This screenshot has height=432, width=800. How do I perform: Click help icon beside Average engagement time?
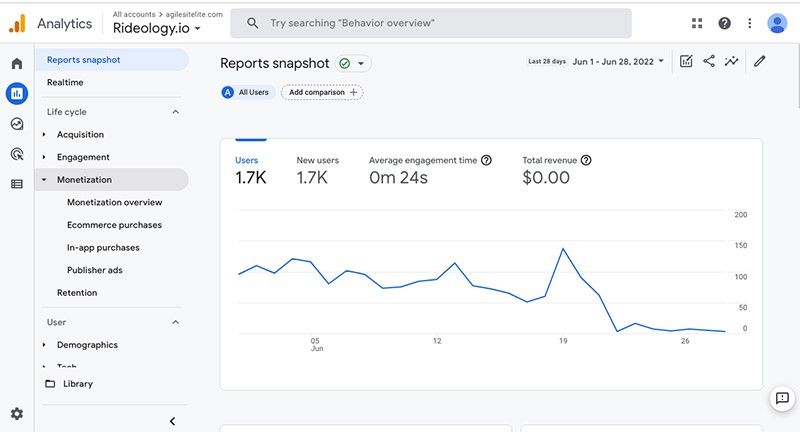486,160
